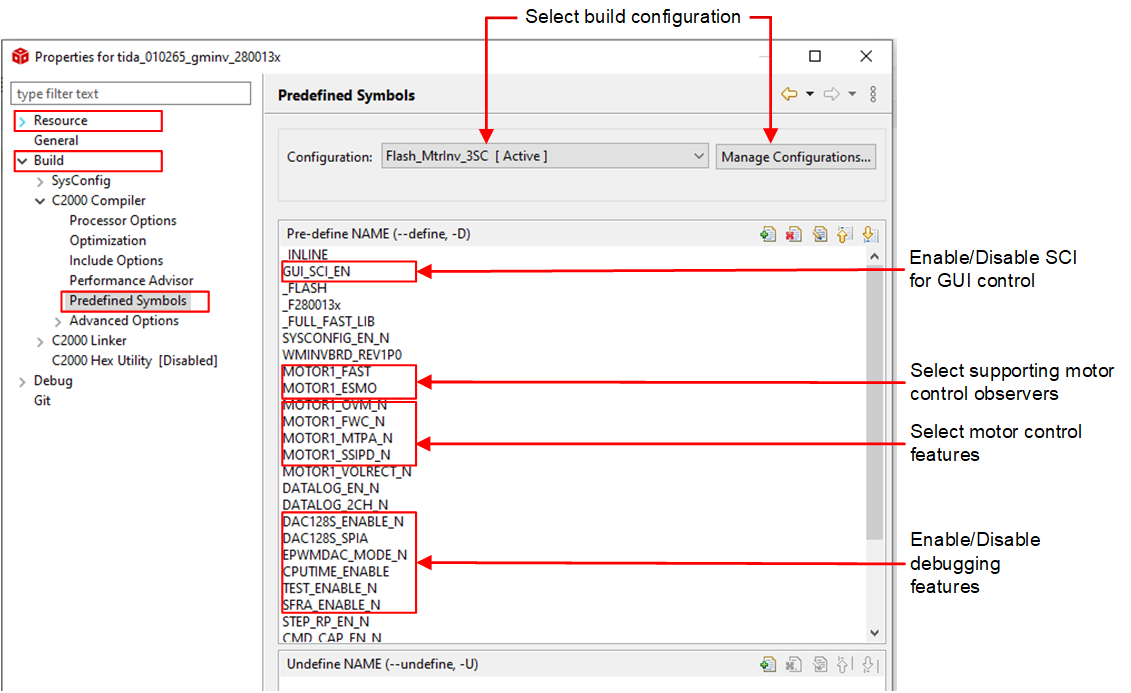Select Include Options under C2000 Compiler
This screenshot has width=1131, height=693.
[116, 261]
